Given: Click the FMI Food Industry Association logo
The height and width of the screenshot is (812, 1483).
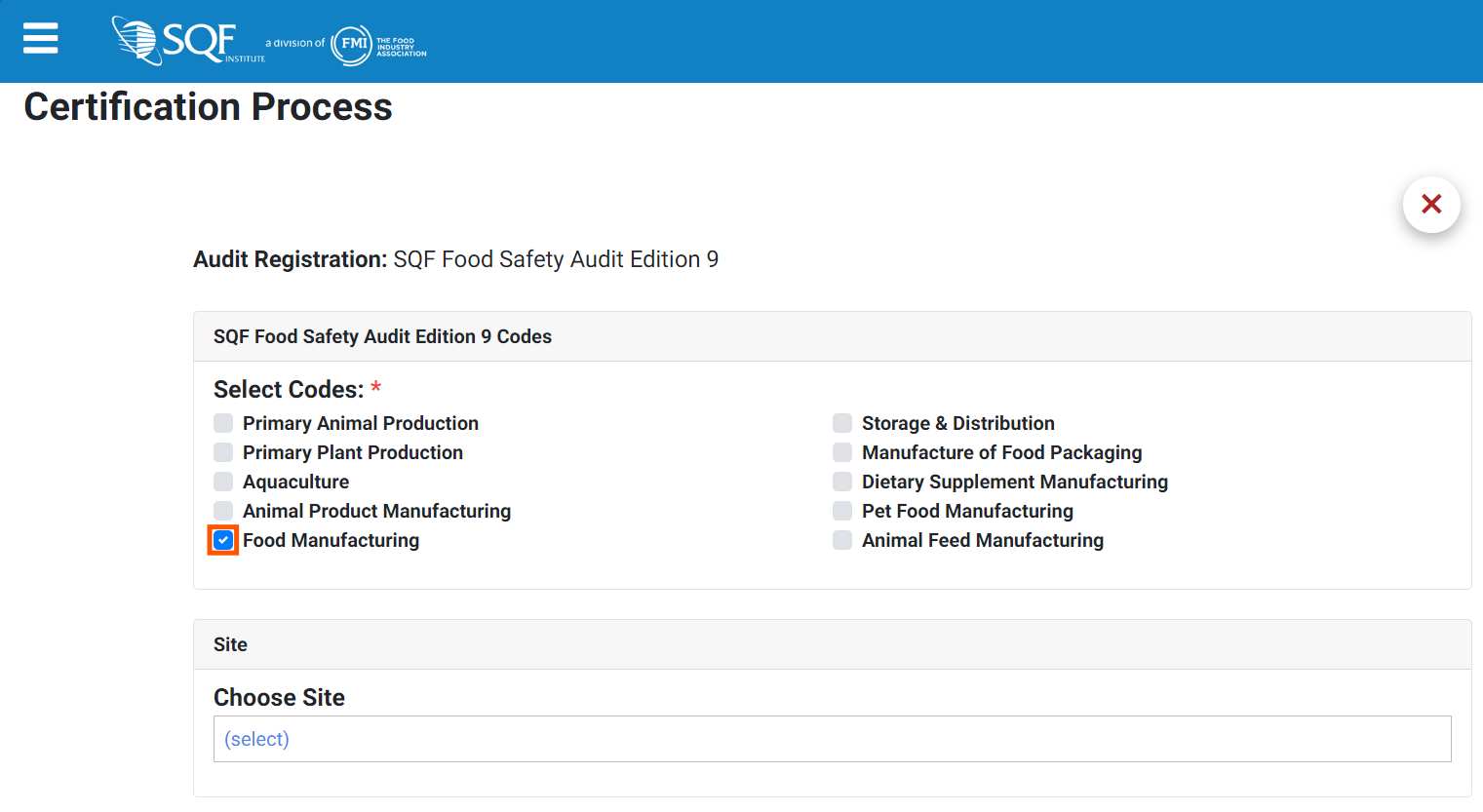Looking at the screenshot, I should (x=378, y=45).
